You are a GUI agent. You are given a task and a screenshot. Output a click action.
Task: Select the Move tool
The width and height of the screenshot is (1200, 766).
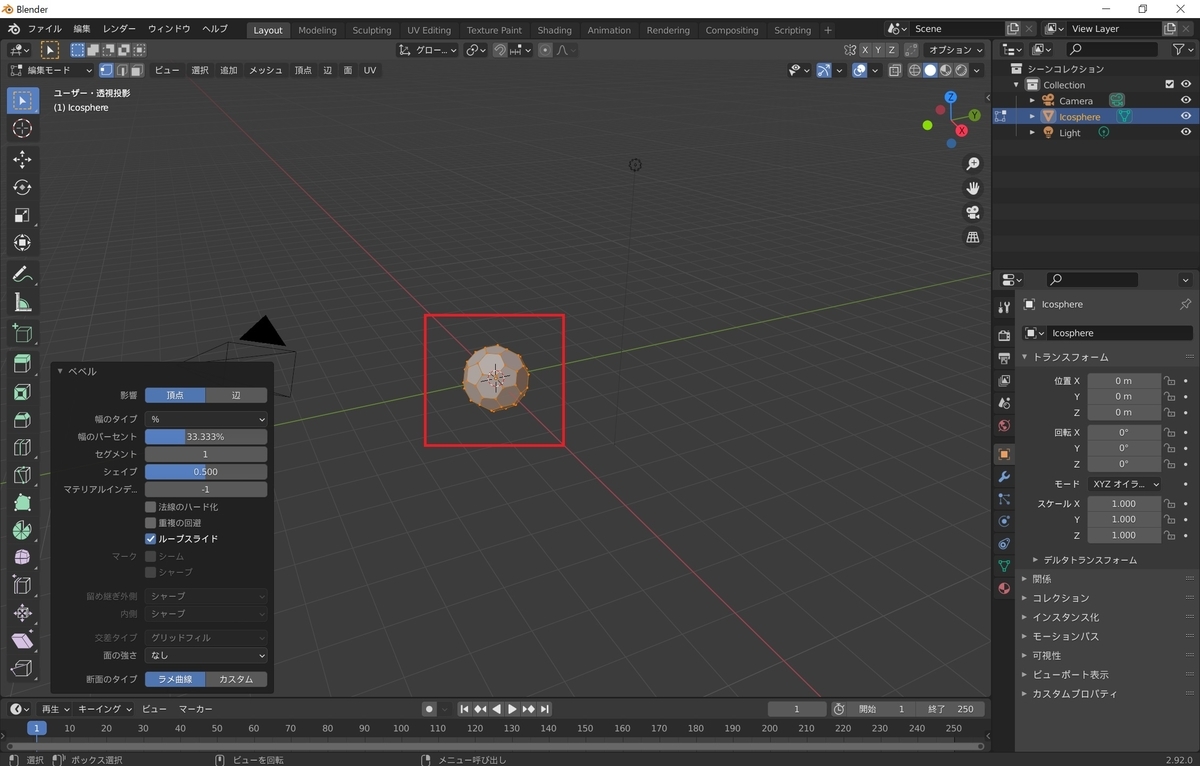[22, 159]
